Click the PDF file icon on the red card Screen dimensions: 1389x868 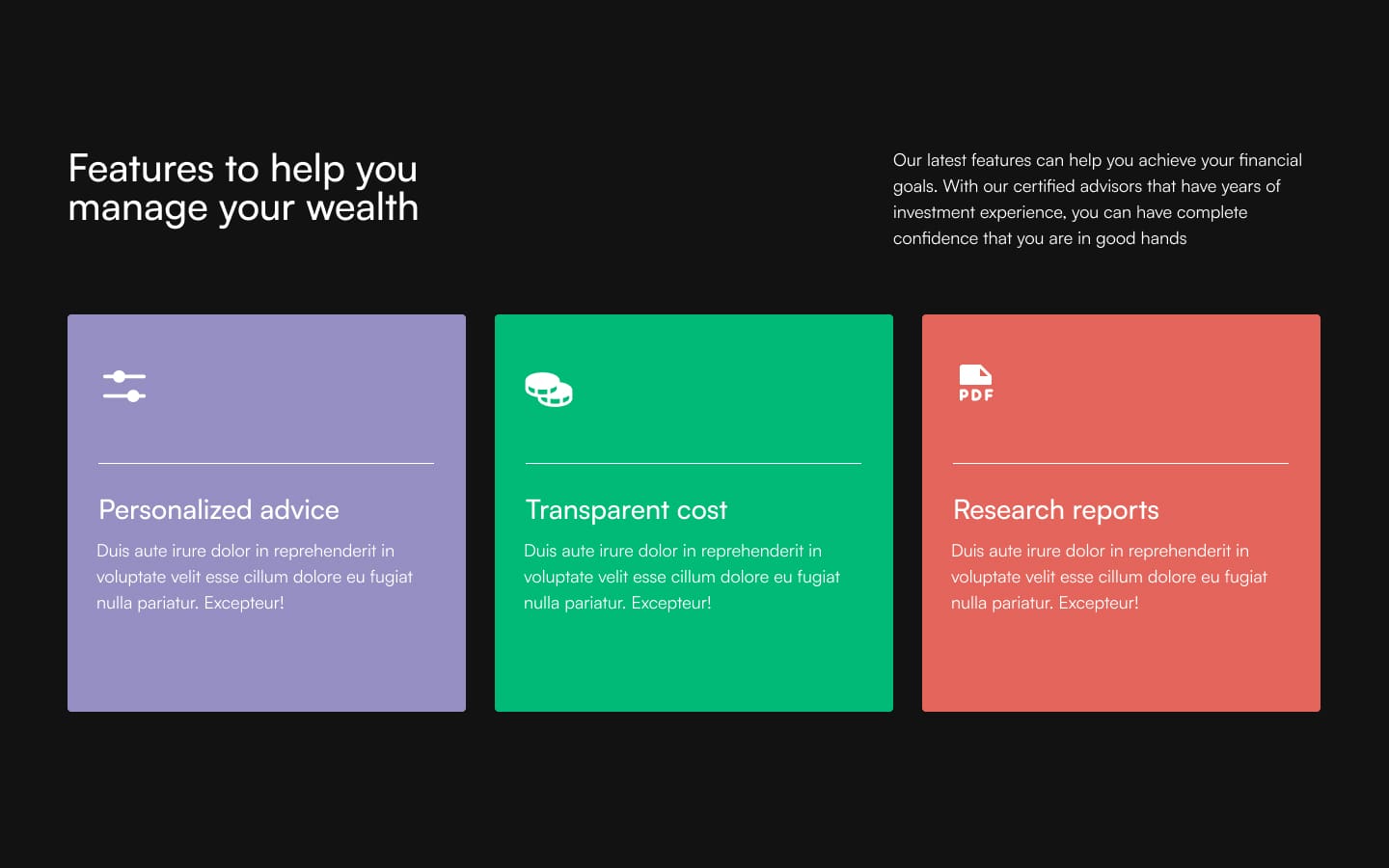976,383
